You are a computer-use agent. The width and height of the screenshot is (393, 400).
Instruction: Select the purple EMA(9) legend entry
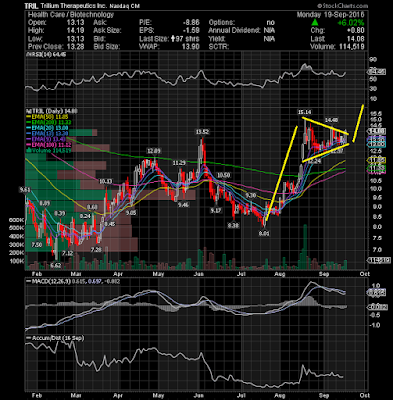pos(47,139)
